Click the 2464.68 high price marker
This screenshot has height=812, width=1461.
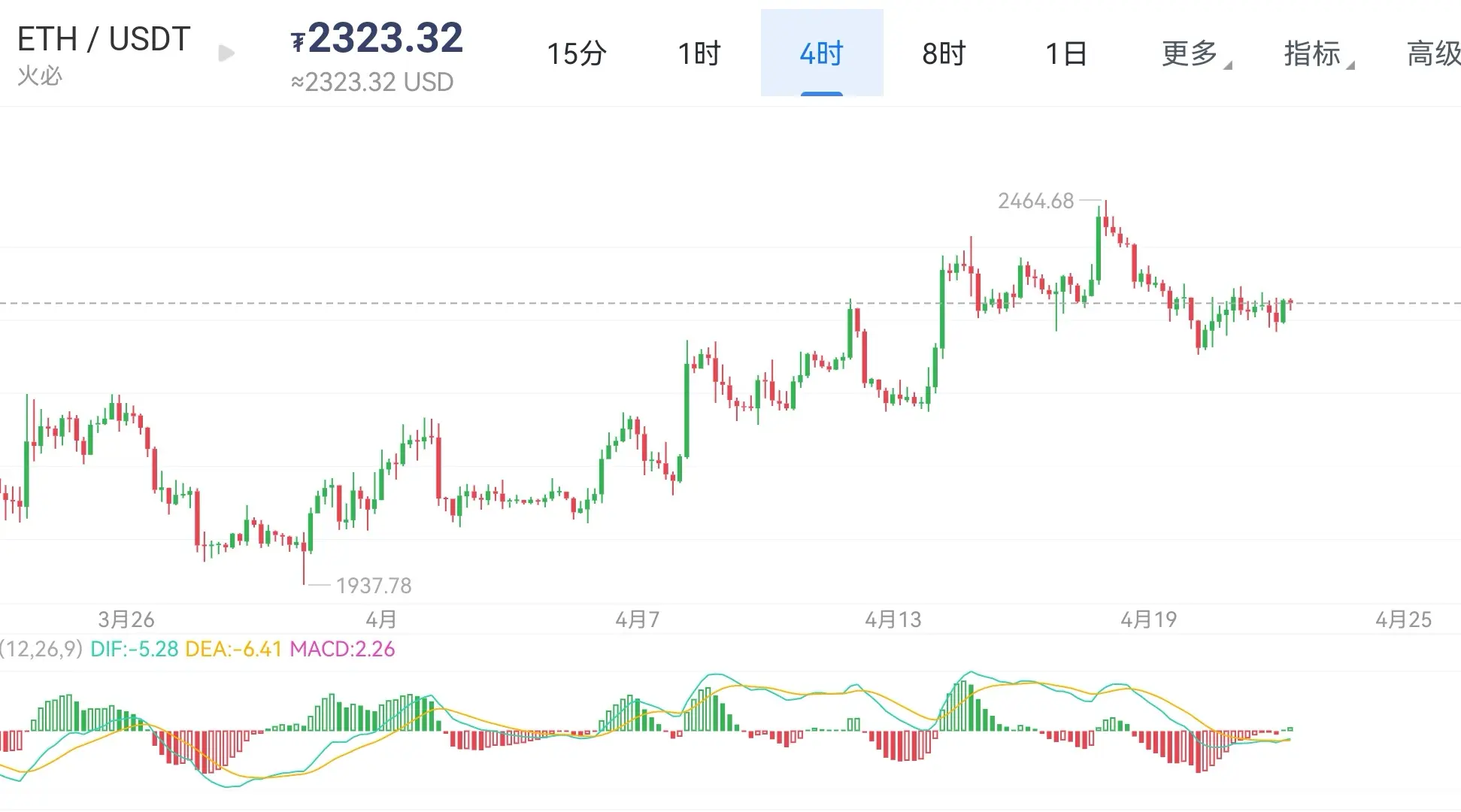(1035, 201)
